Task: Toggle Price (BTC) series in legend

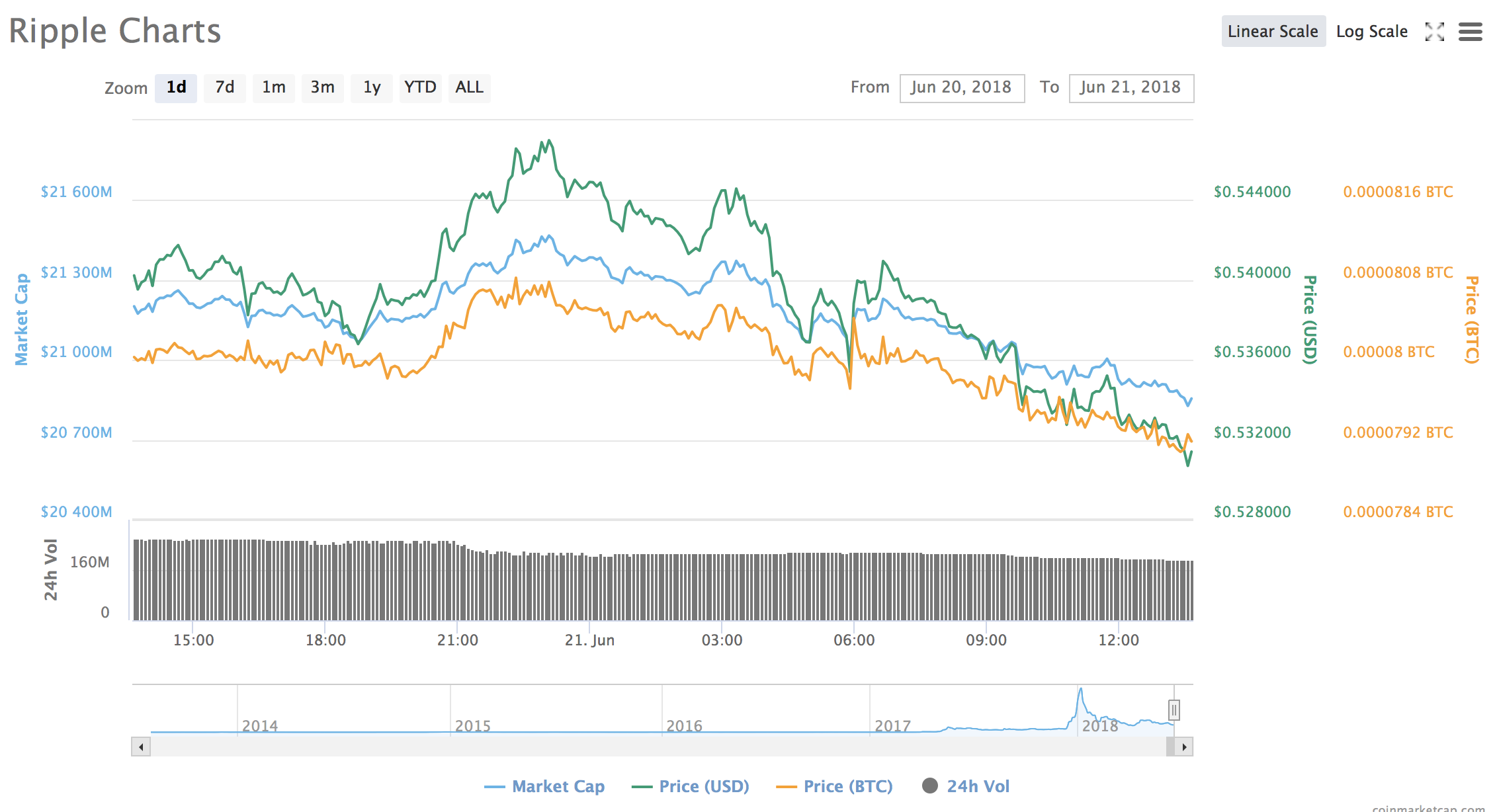Action: (x=835, y=786)
